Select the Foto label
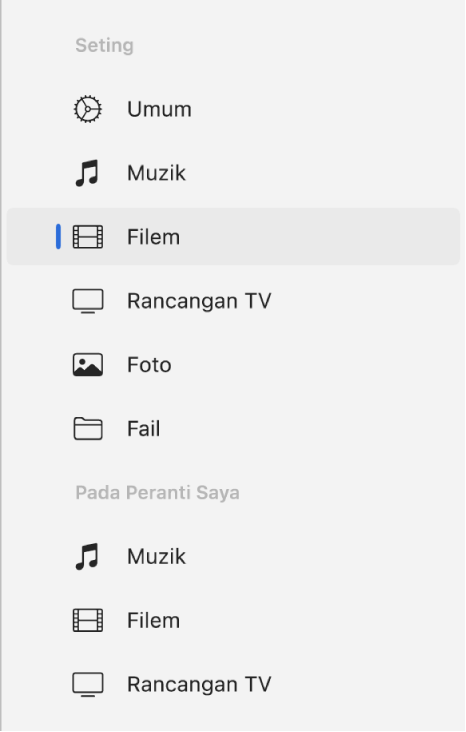Image resolution: width=466 pixels, height=732 pixels. click(149, 365)
